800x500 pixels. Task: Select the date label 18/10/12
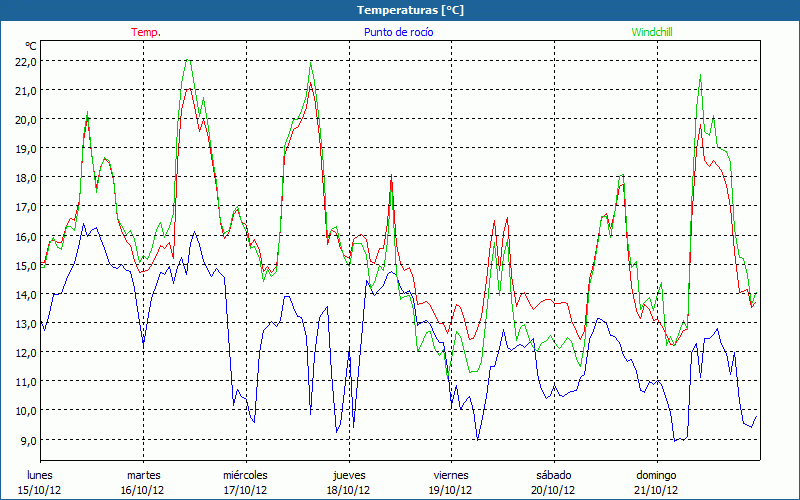tap(348, 490)
